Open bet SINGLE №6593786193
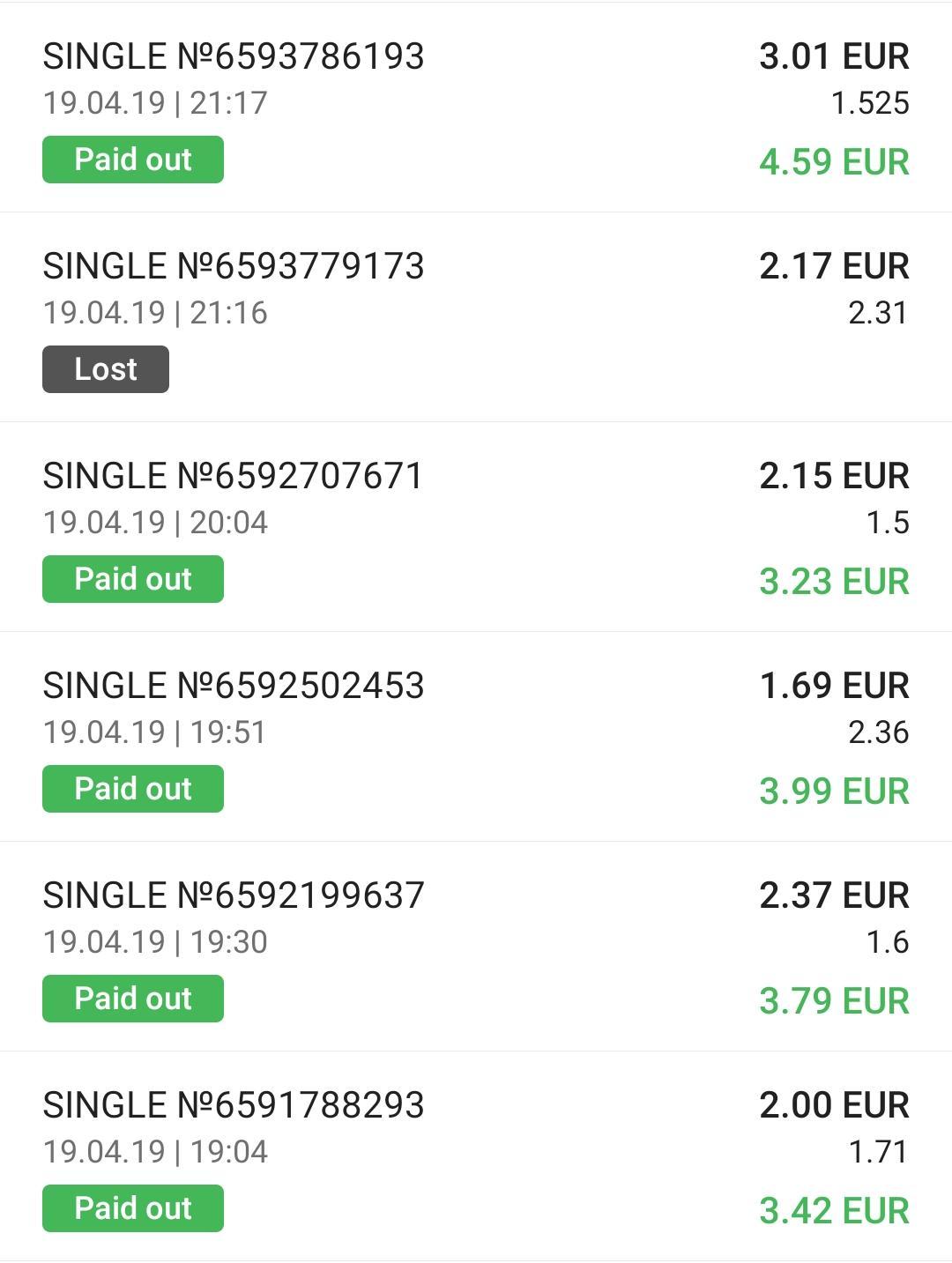The image size is (952, 1263). click(234, 56)
